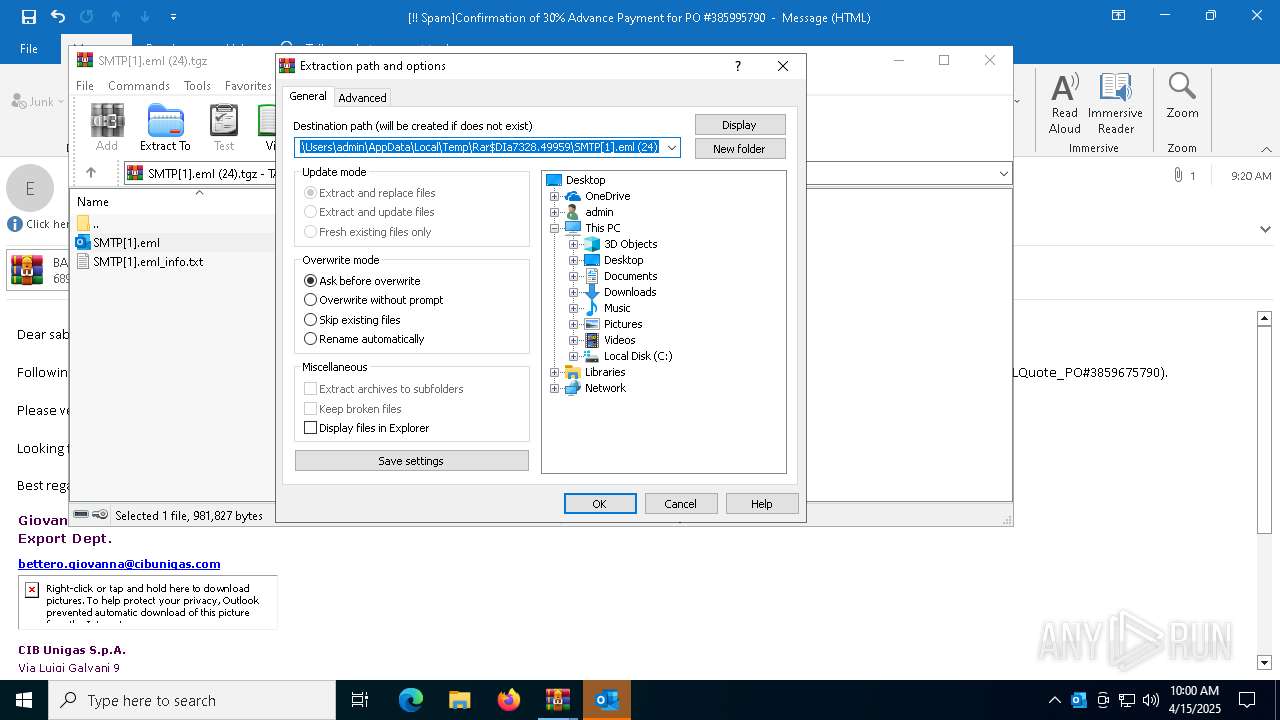Screen dimensions: 1280x720
Task: Click the attachment paperclip icon in message header
Action: (1178, 175)
